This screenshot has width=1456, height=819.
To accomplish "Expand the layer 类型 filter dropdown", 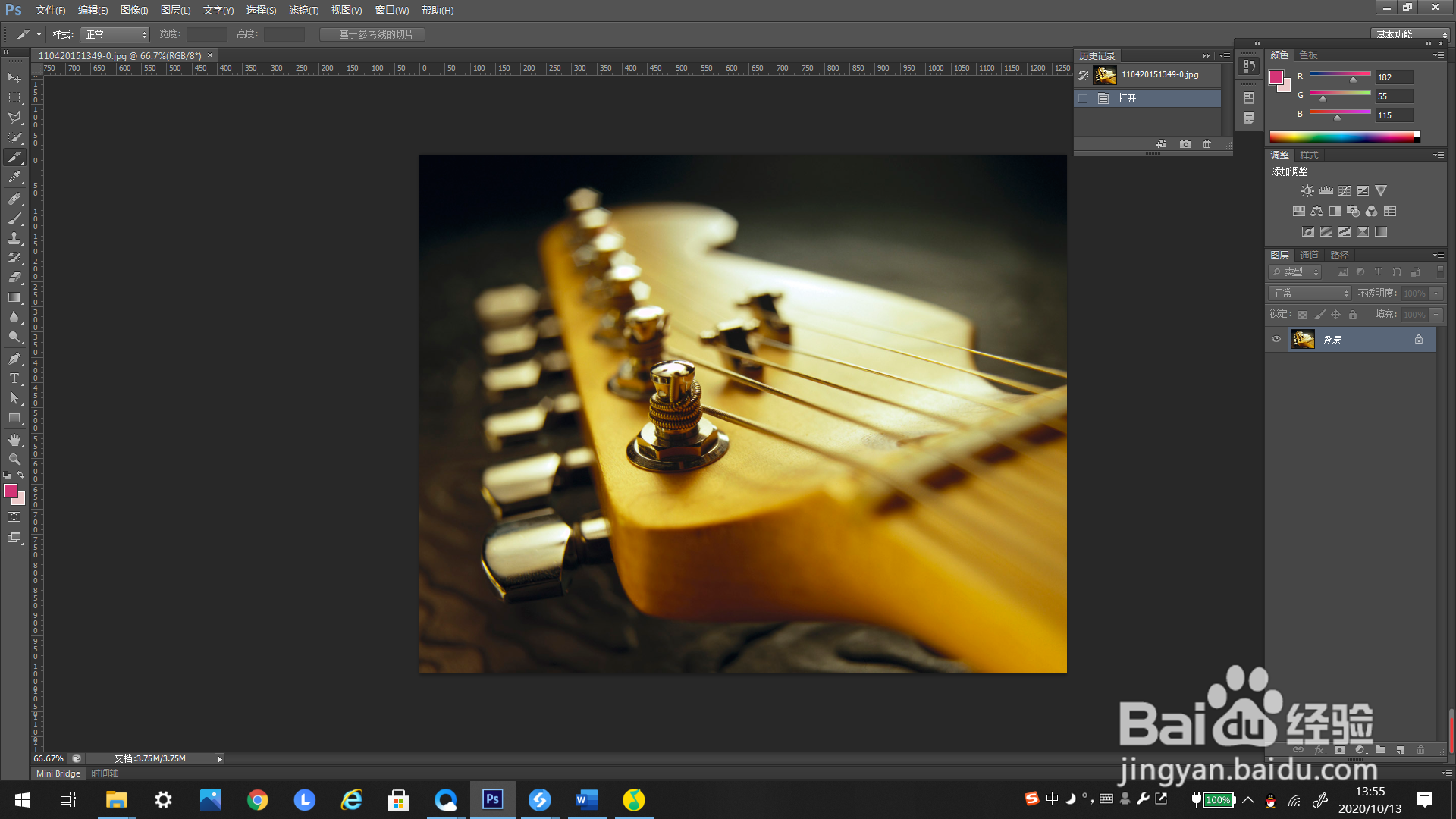I will (1296, 272).
